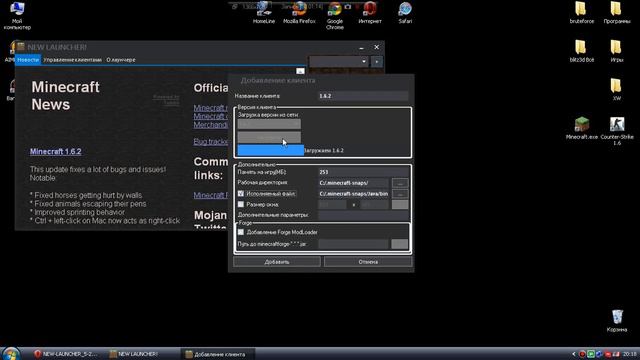The image size is (640, 360).
Task: Click the 'Minecraft News' heading
Action: [x=65, y=96]
